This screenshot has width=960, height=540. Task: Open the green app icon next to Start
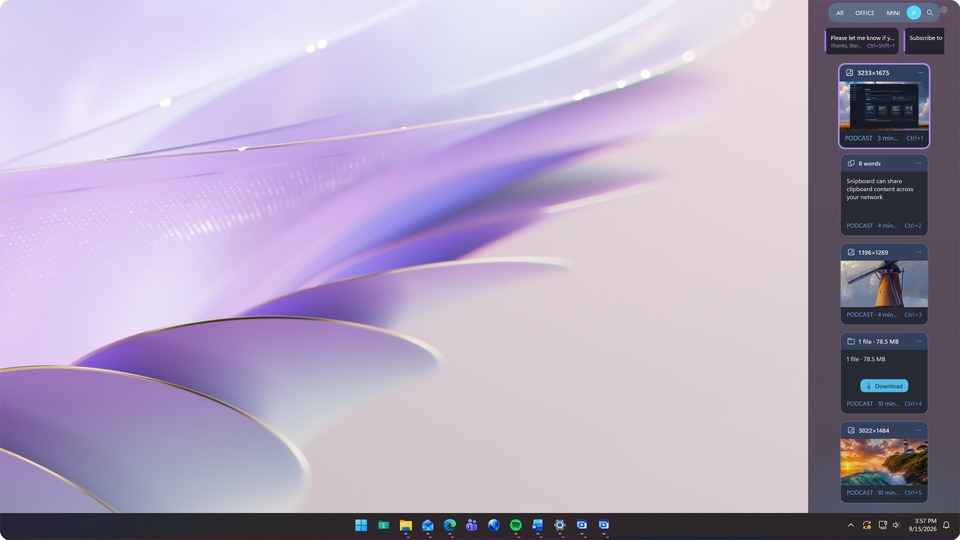383,525
